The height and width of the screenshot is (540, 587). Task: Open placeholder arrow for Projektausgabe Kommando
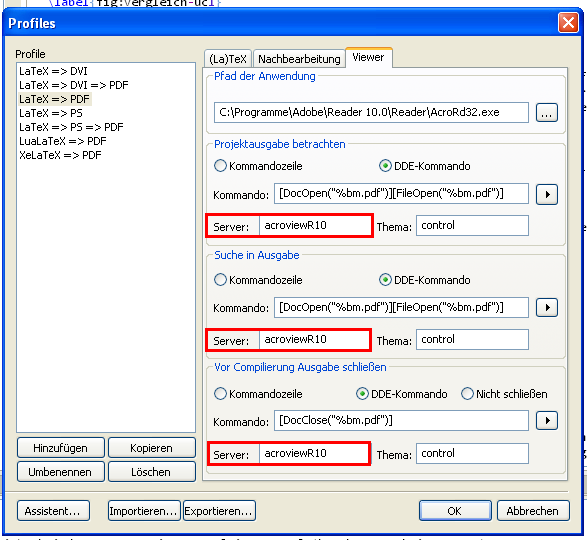(x=547, y=194)
